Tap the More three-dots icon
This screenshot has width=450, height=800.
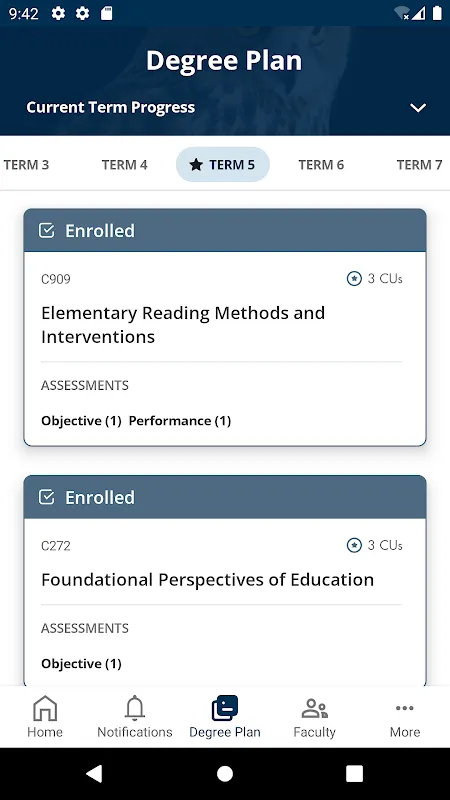click(405, 708)
